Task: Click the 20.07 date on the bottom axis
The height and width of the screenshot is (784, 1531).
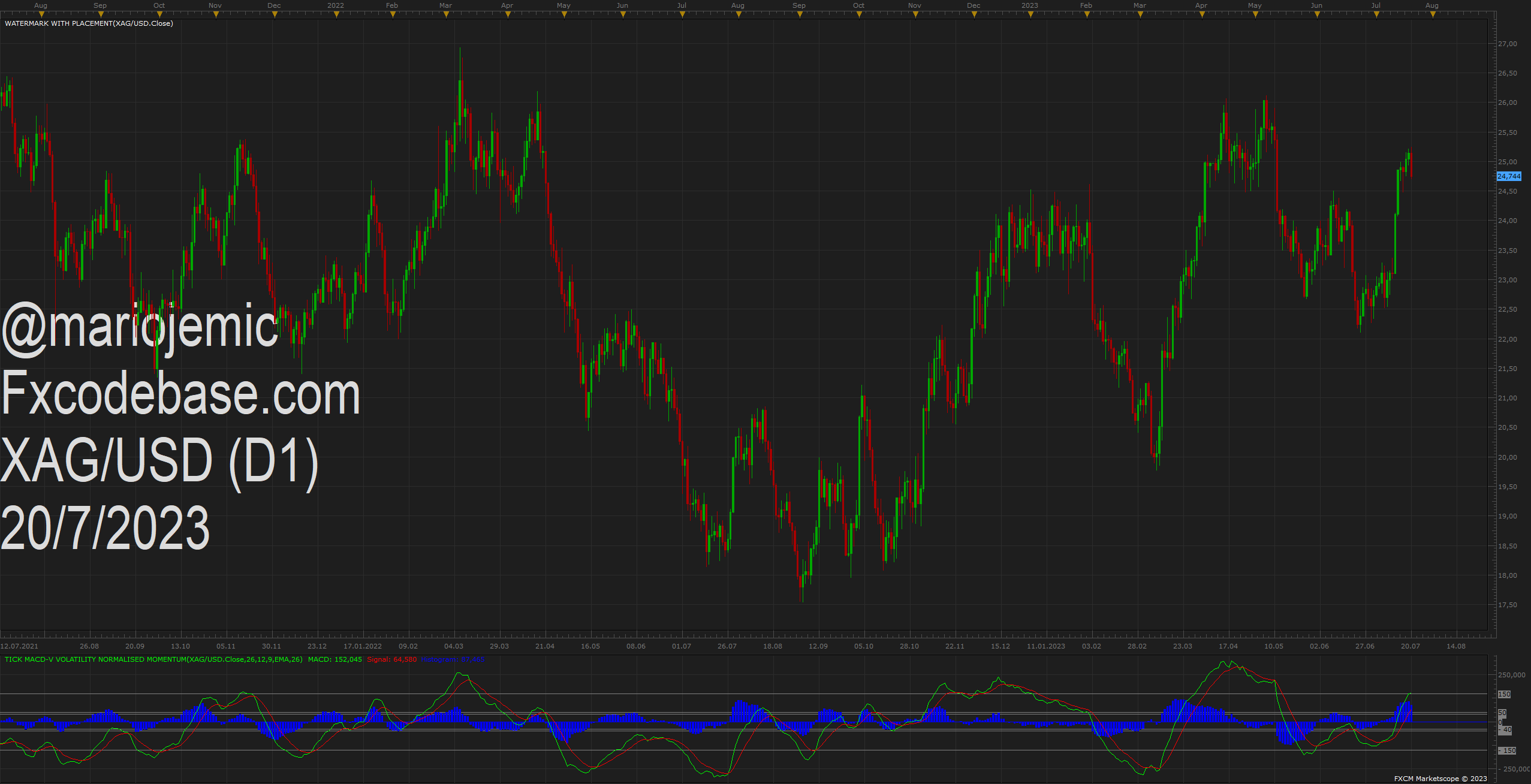Action: 1411,646
